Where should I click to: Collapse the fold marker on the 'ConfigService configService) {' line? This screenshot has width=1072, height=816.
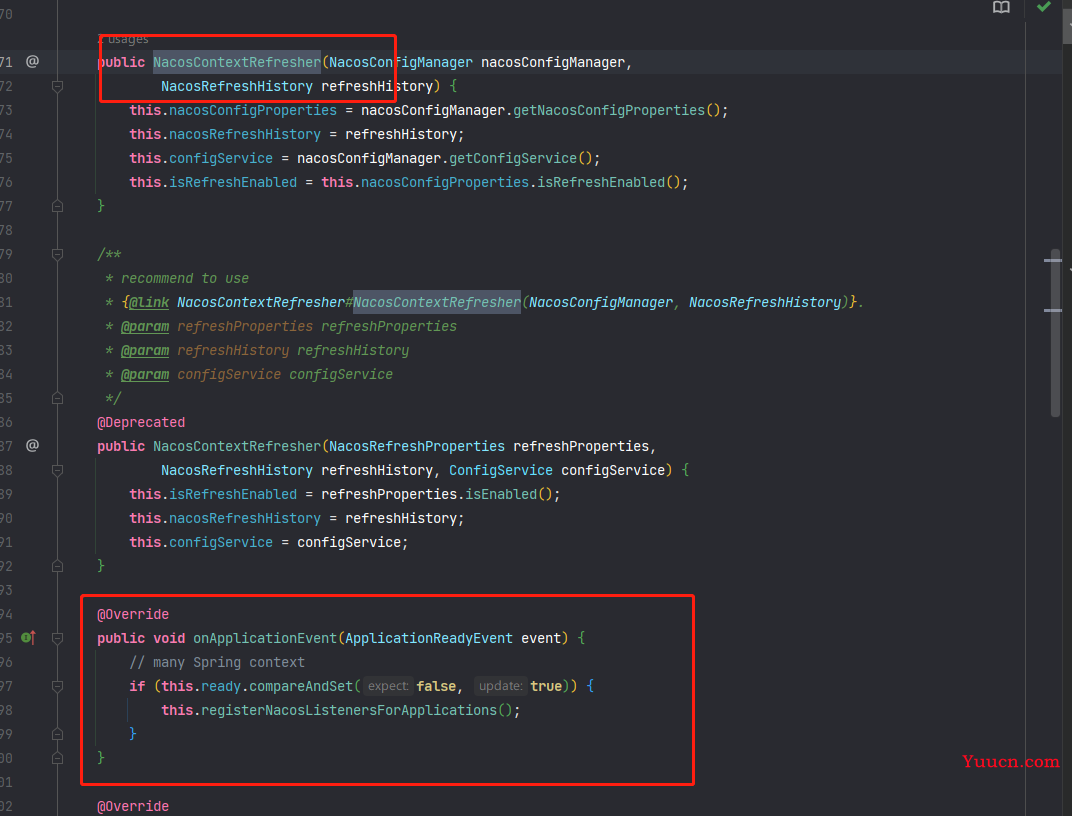coord(57,470)
